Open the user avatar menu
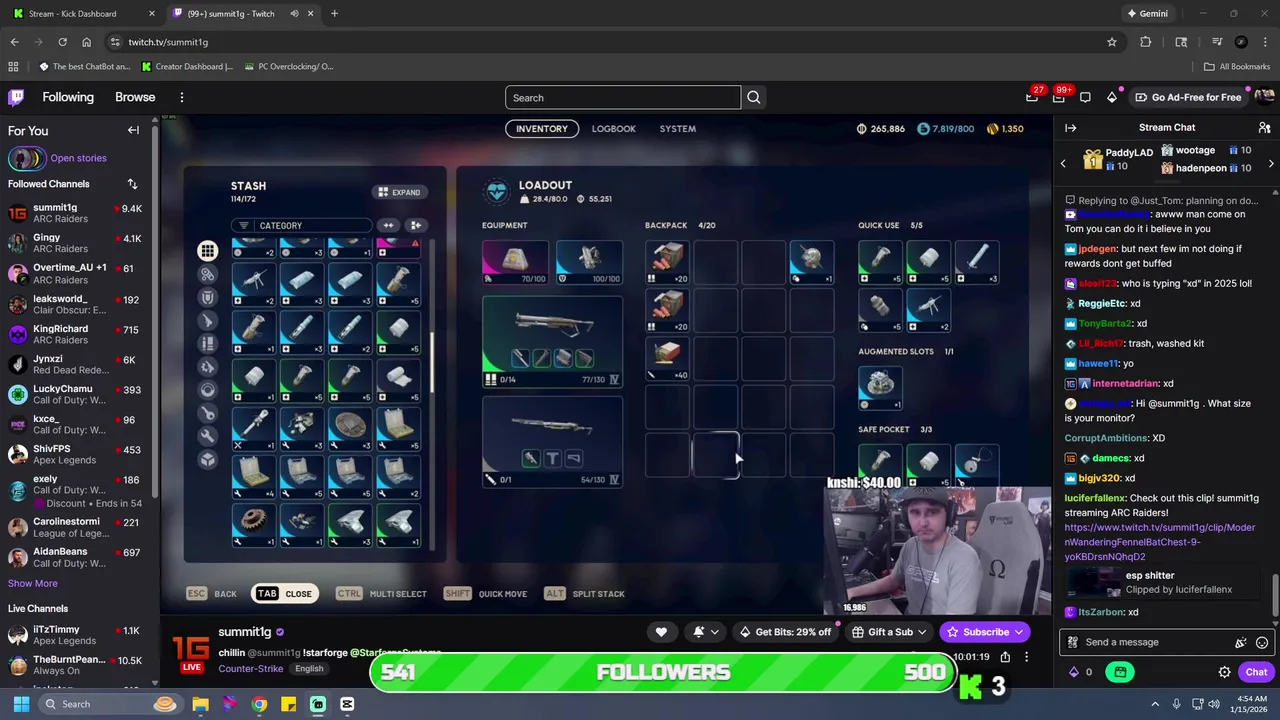 coord(1264,97)
